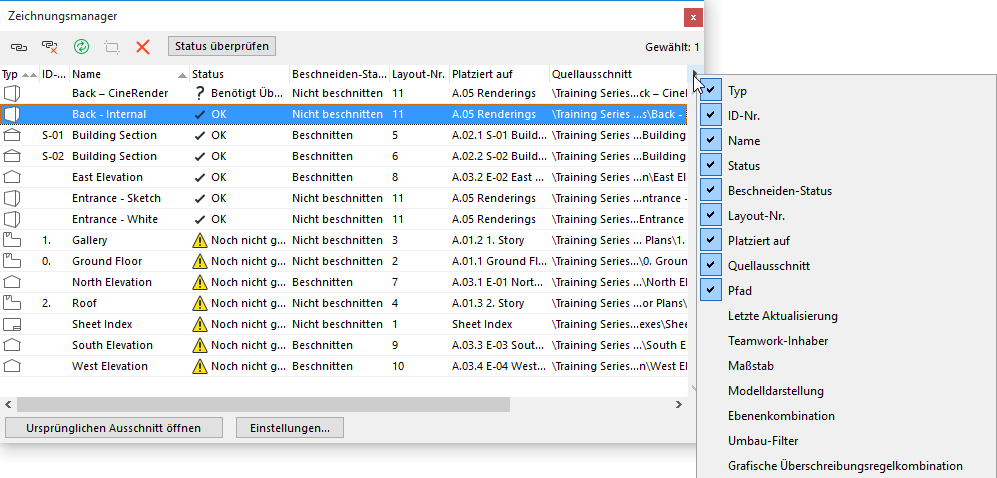The image size is (997, 478).
Task: Uncheck the Platziert auf column checkbox
Action: click(x=711, y=241)
